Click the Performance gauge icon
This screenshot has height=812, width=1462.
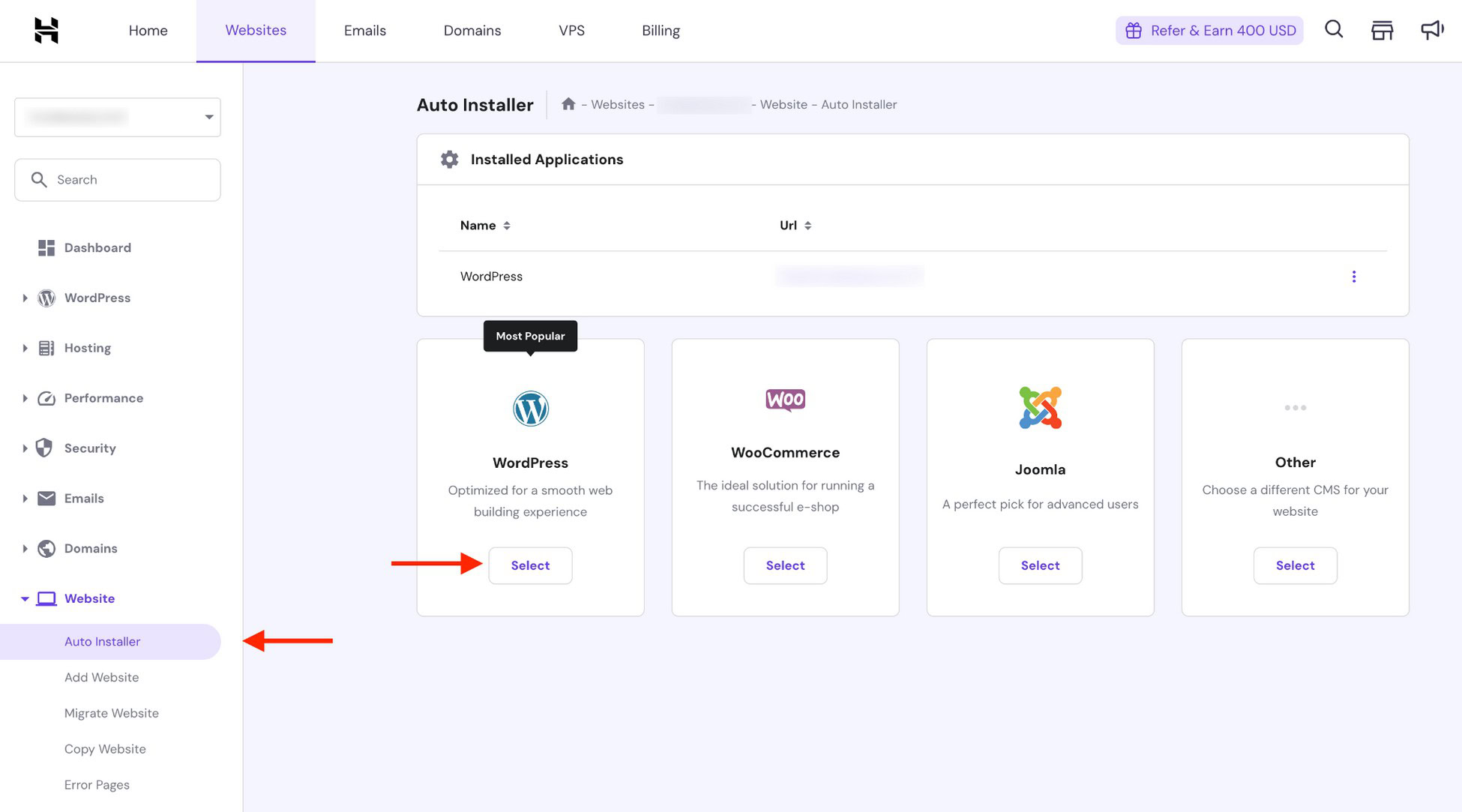[46, 398]
